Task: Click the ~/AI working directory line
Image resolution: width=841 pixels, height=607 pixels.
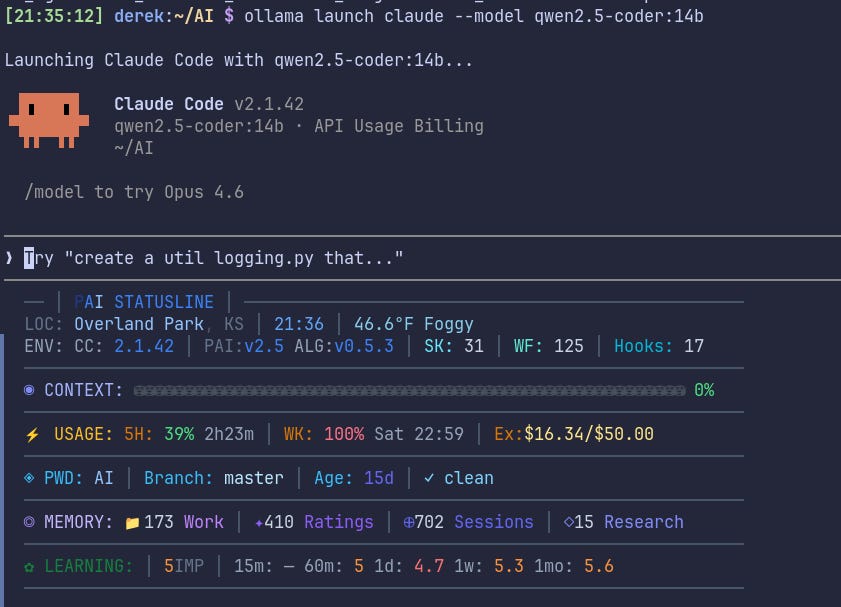Action: click(x=134, y=148)
